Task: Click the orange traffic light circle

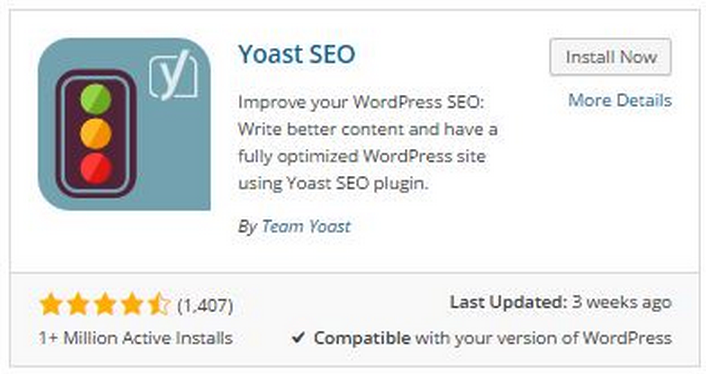Action: (96, 134)
